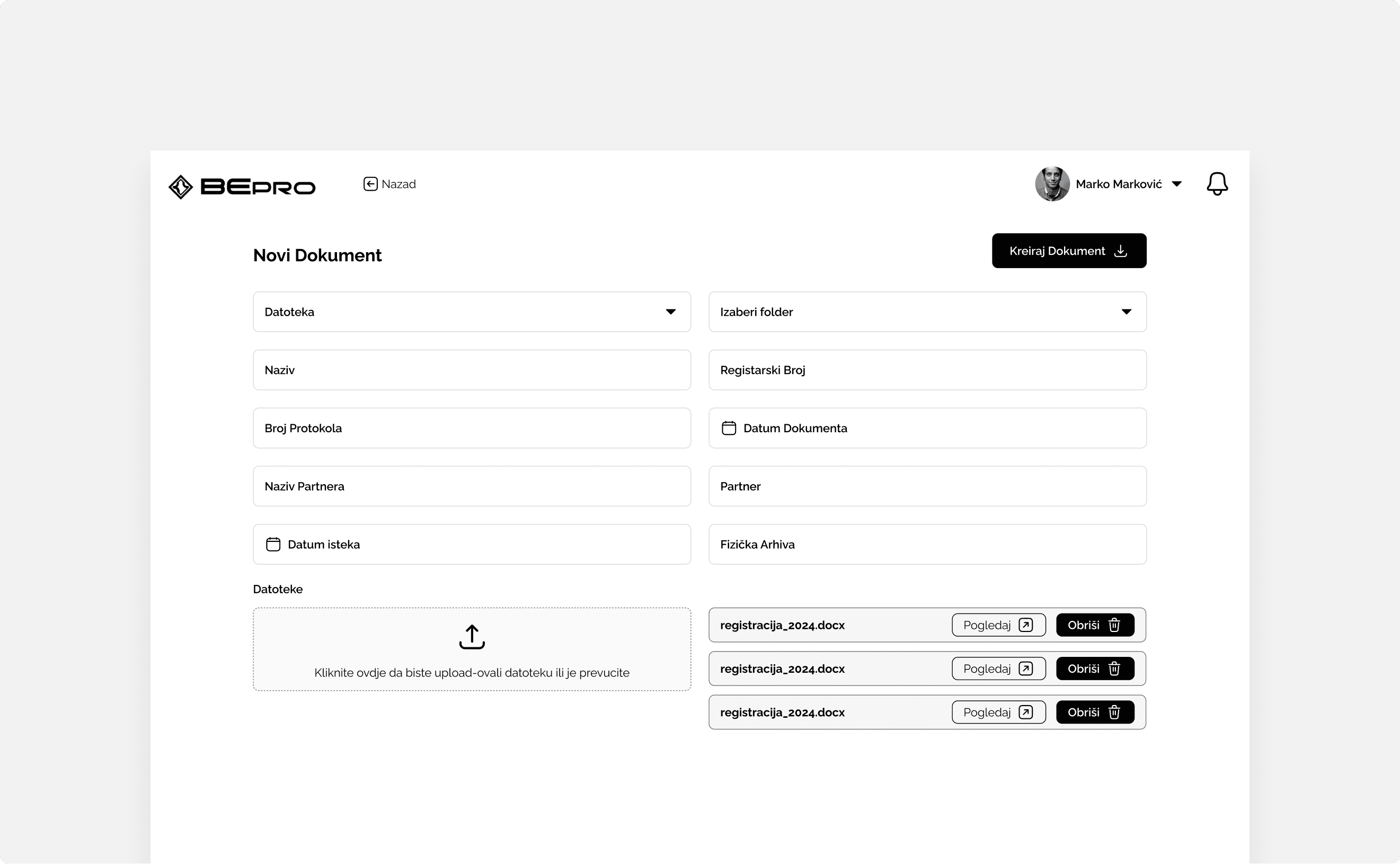The image size is (1400, 864).
Task: Click Pogledaj on the third file
Action: click(x=998, y=712)
